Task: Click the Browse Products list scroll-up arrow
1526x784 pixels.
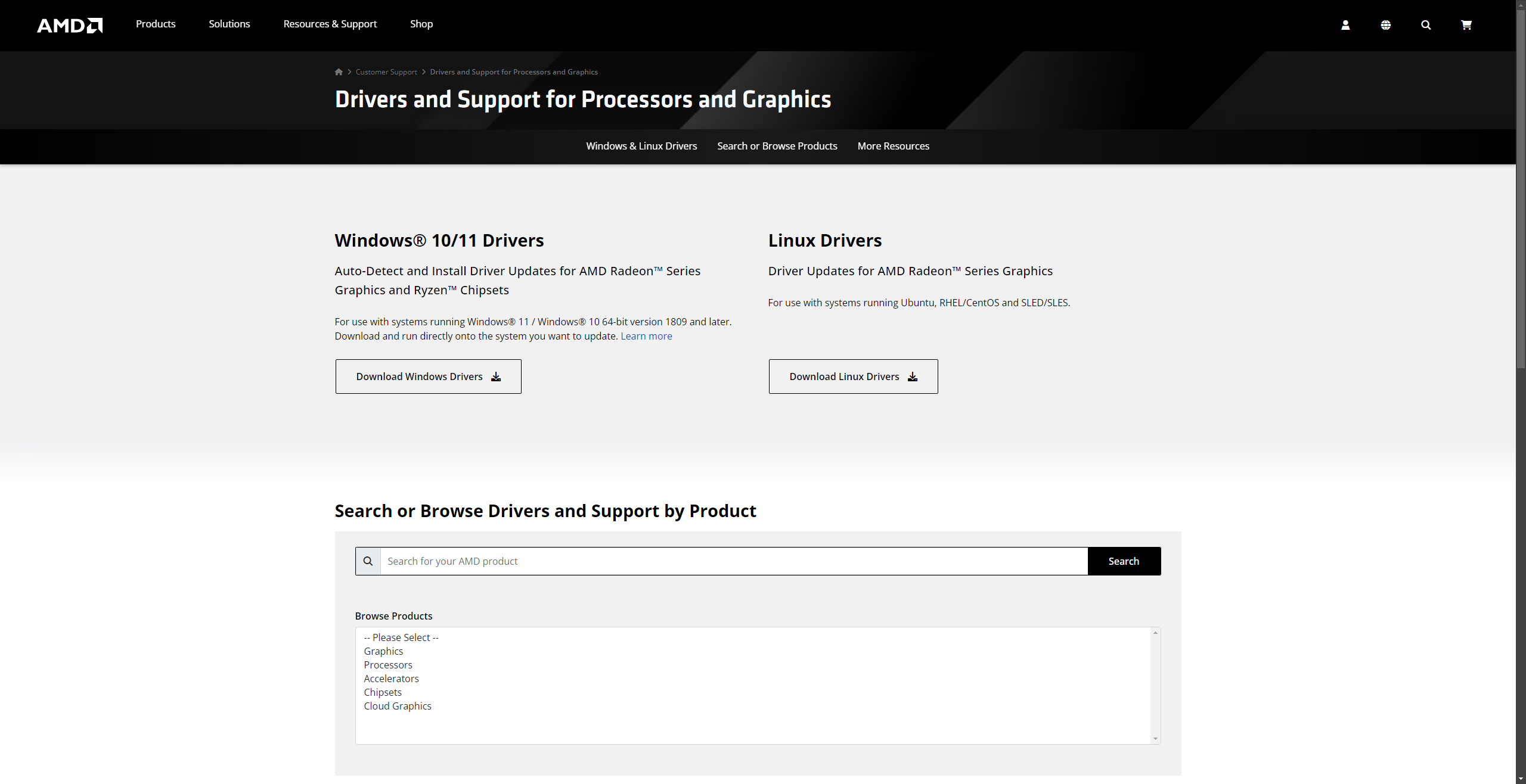Action: point(1155,633)
